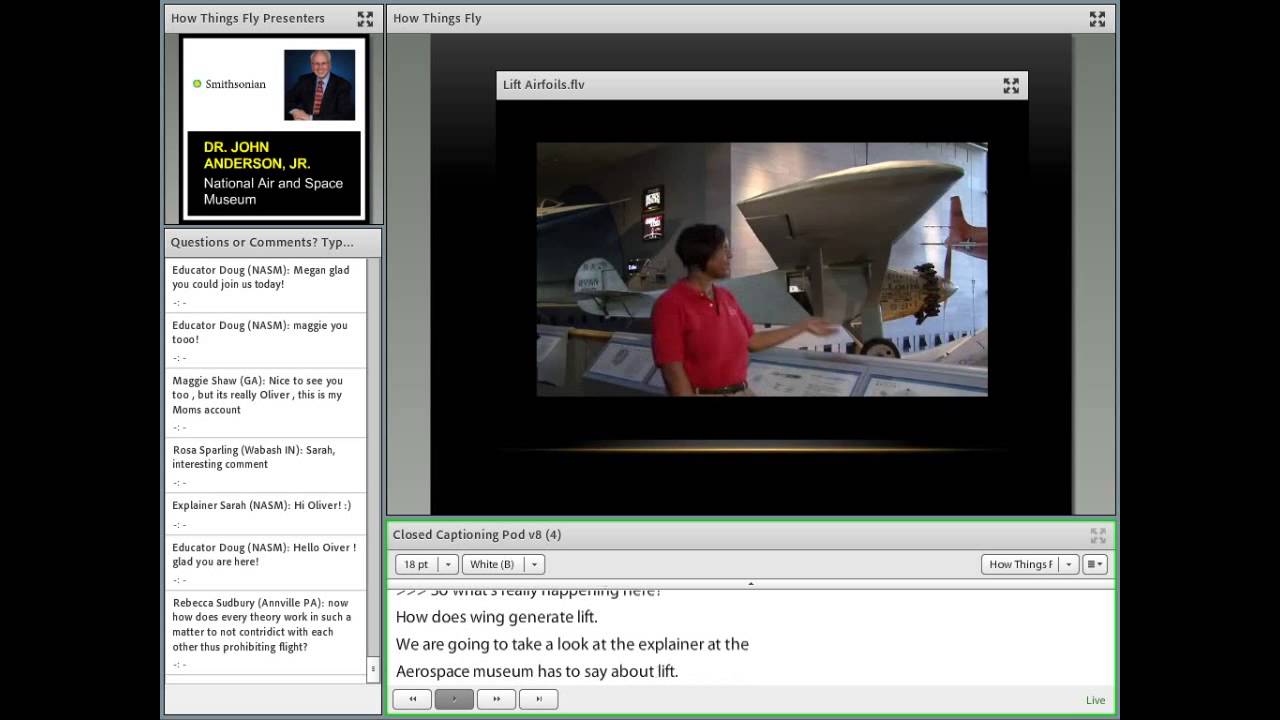Click the Closed Captioning Pod fullscreen icon
The height and width of the screenshot is (720, 1280).
(x=1098, y=536)
